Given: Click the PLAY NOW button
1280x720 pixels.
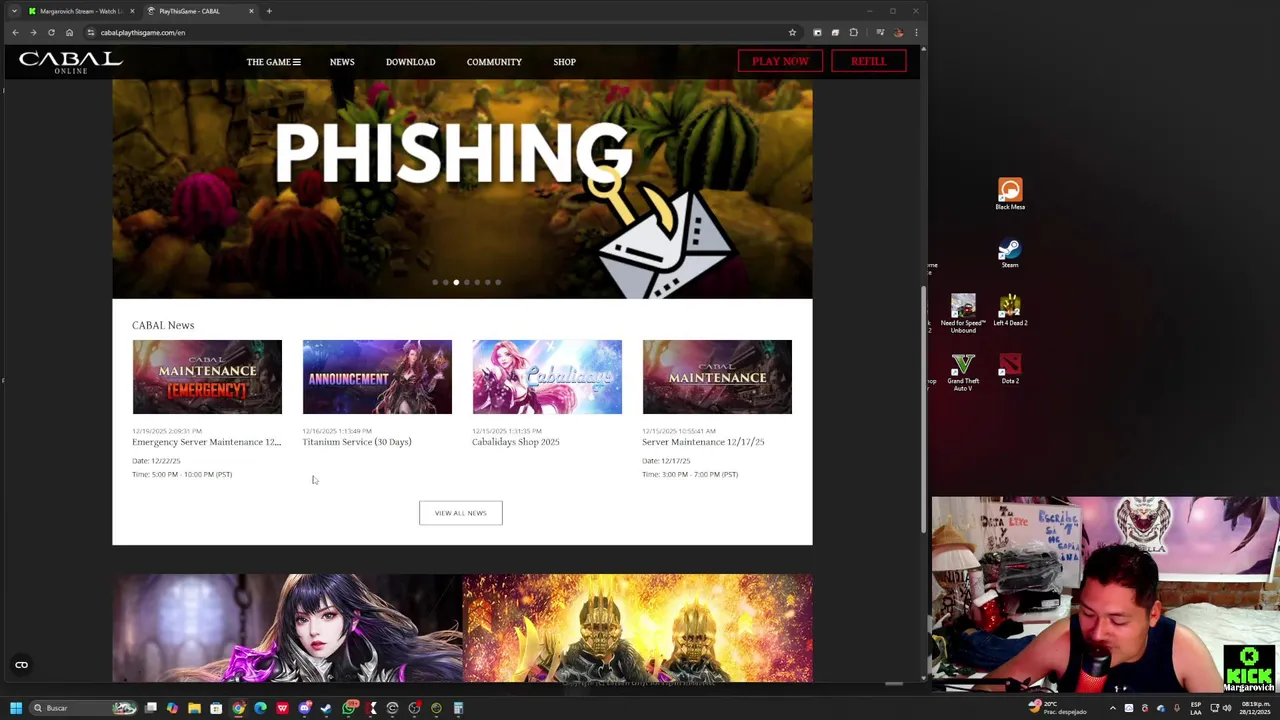Looking at the screenshot, I should [x=780, y=61].
